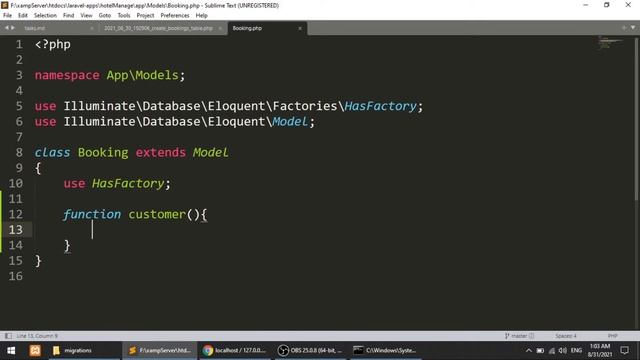Click 'HasFactory' at the end of line 5
Viewport: 640px width, 360px height.
(380, 106)
